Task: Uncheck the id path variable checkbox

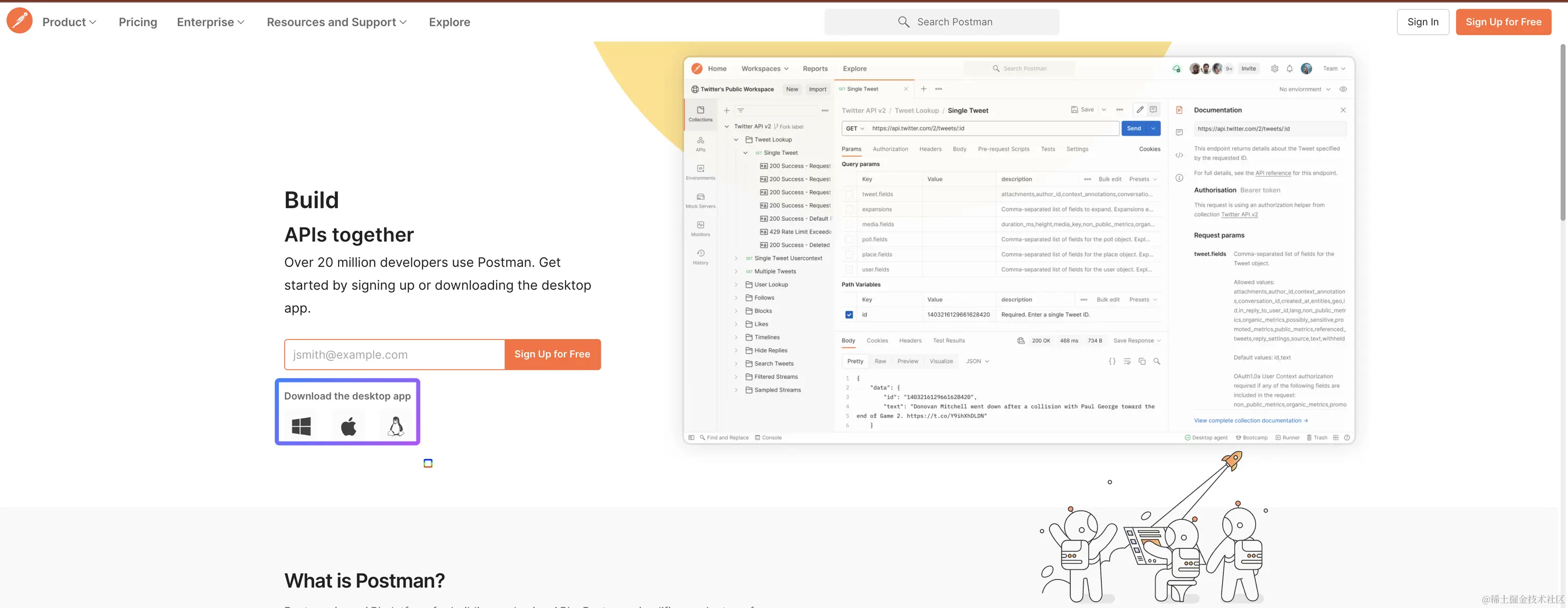Action: click(x=848, y=315)
